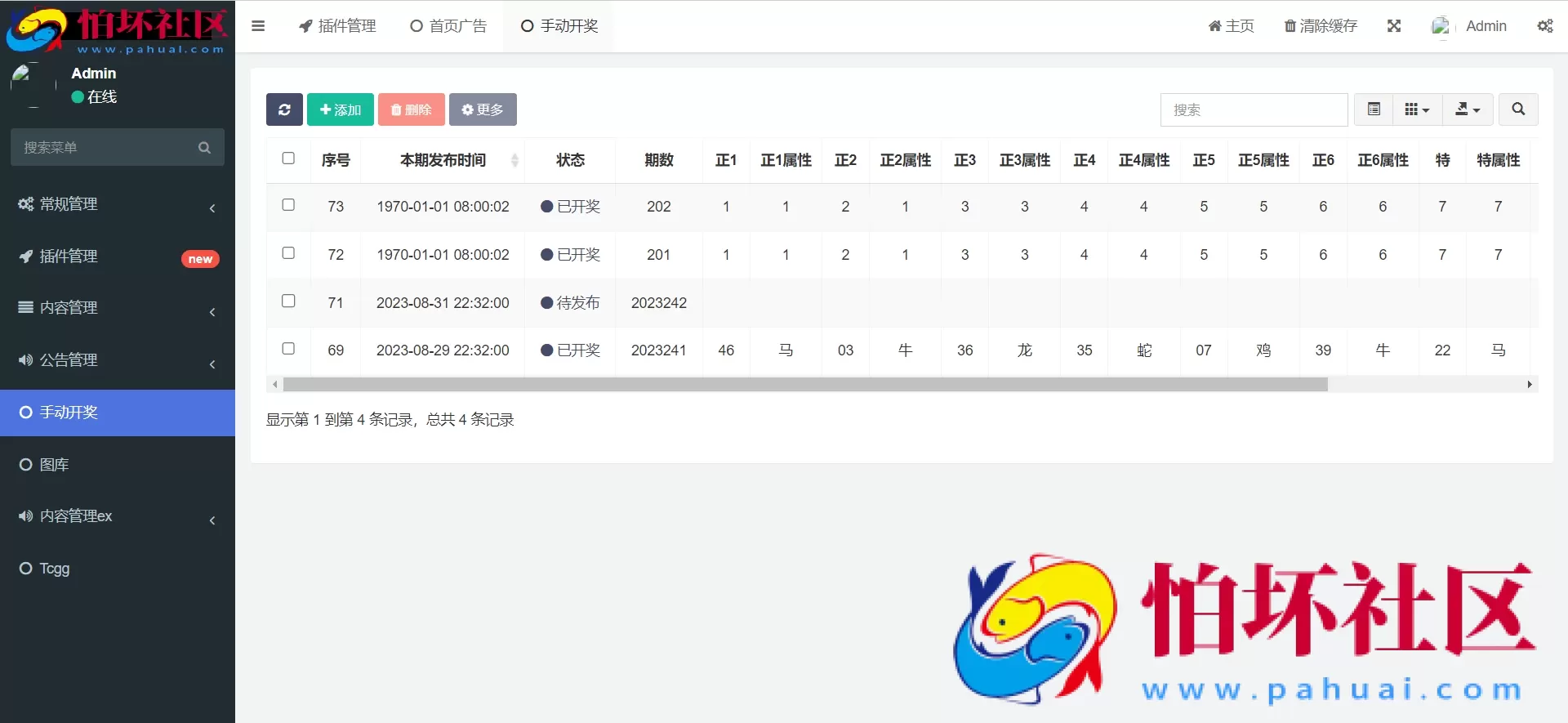Click the 蛇 cell in row 69
The image size is (1568, 723).
pyautogui.click(x=1144, y=350)
